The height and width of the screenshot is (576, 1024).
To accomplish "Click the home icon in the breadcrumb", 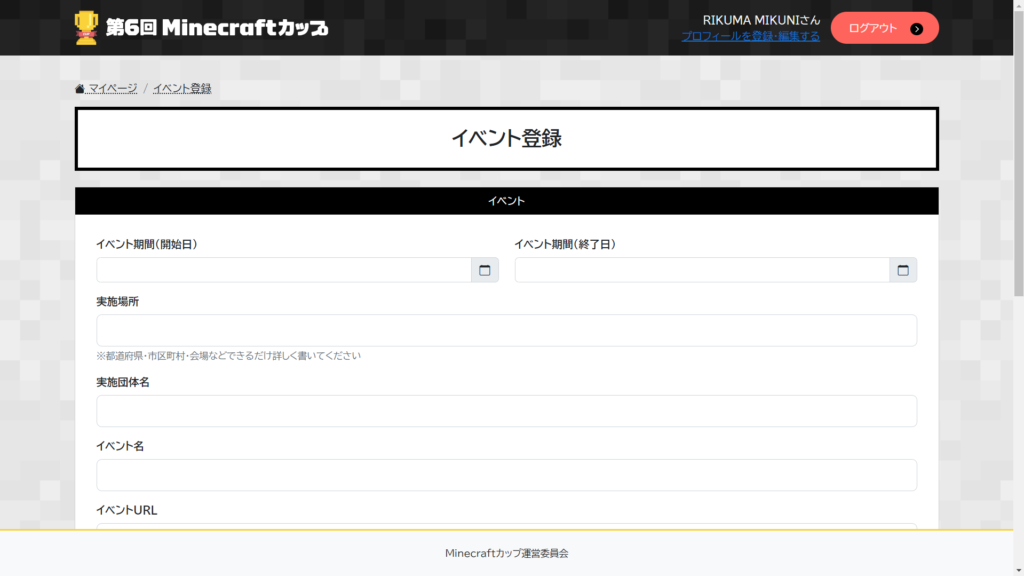I will (x=80, y=89).
